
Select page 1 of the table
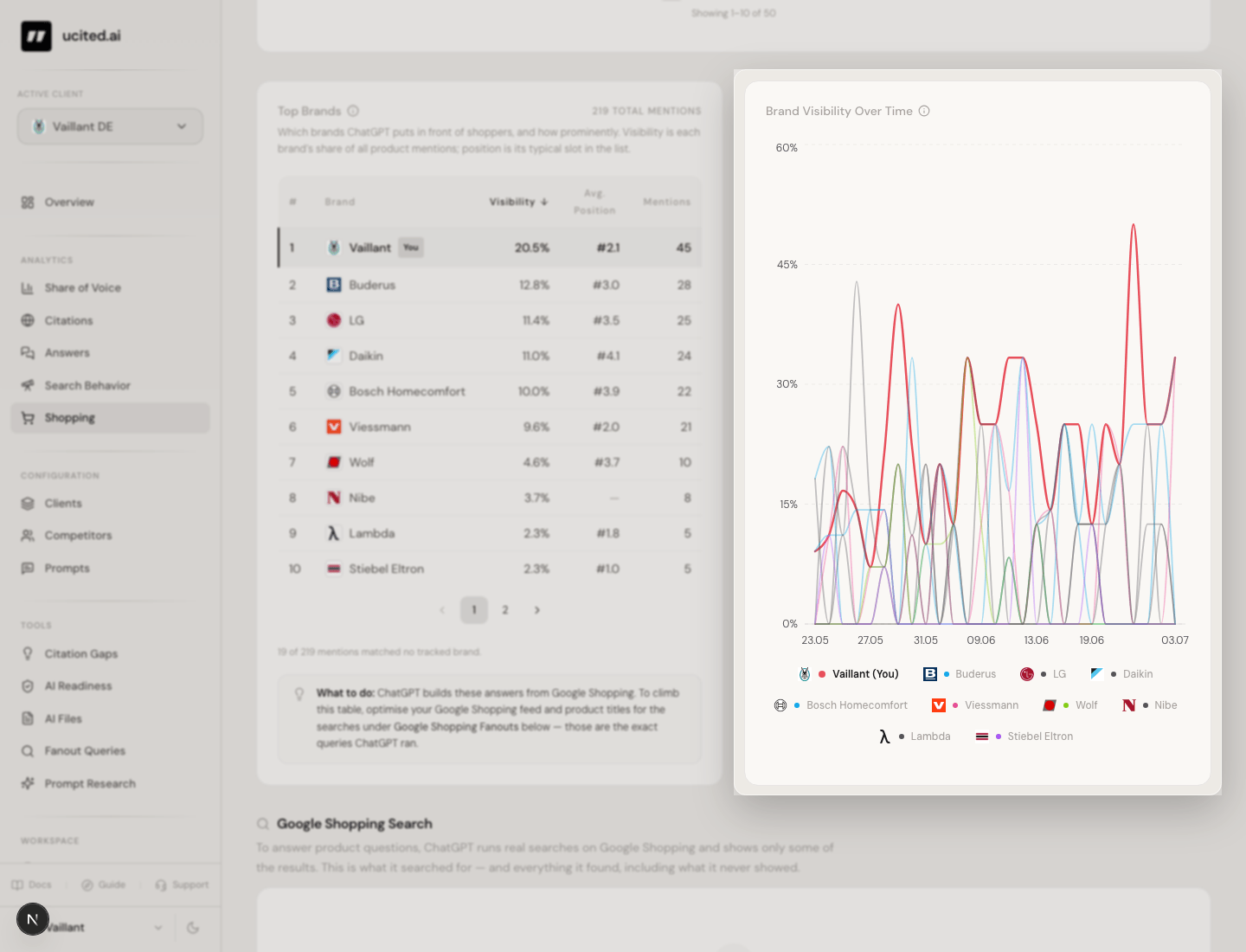[x=474, y=610]
